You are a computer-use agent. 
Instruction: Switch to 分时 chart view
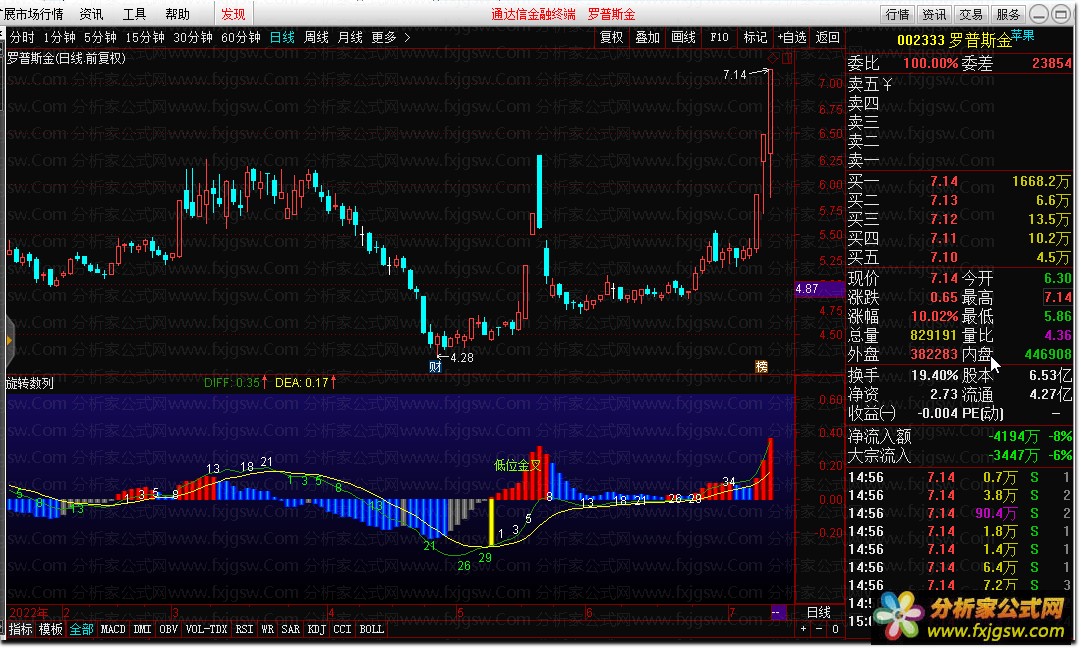click(21, 37)
